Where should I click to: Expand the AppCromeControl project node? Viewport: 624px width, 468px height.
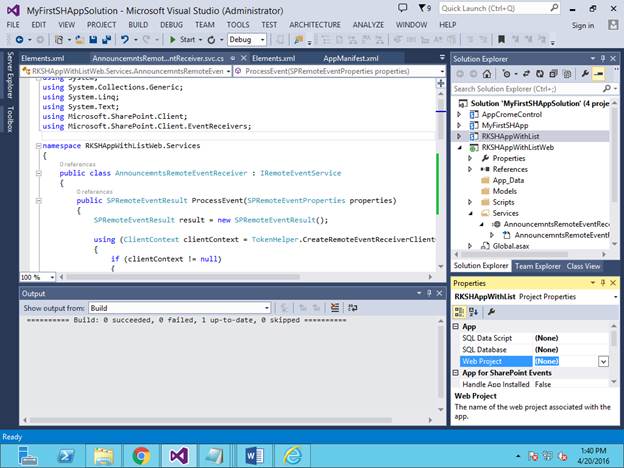click(x=459, y=114)
